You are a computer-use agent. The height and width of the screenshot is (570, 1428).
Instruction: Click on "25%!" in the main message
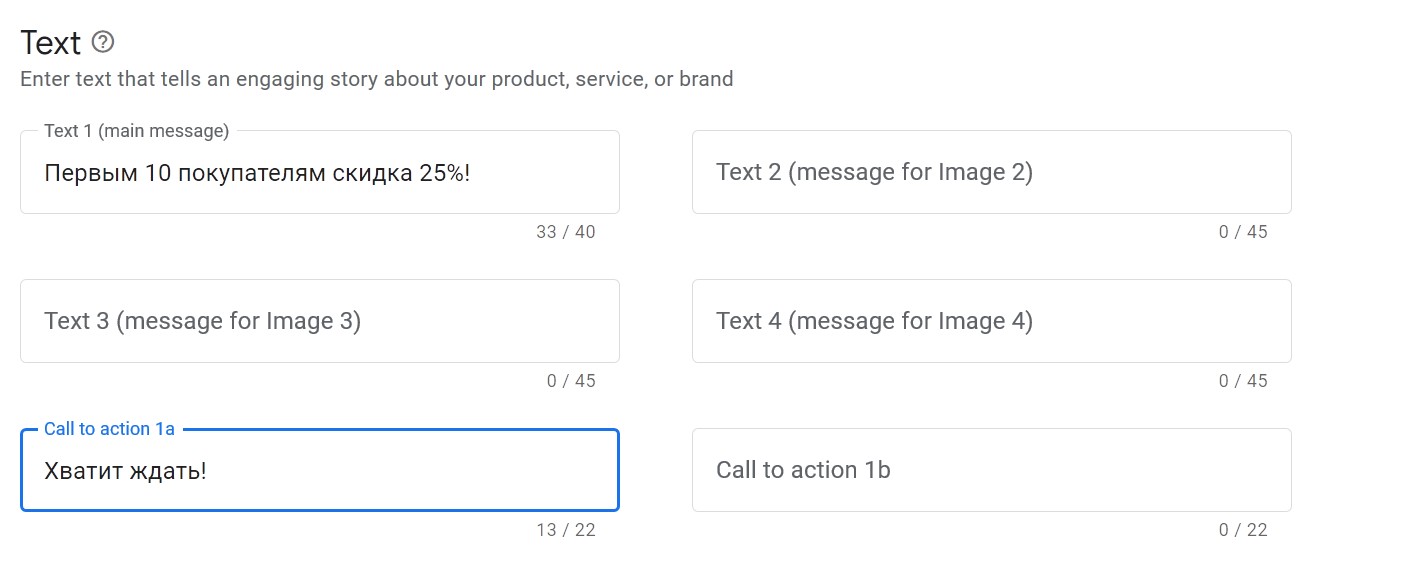(x=445, y=173)
